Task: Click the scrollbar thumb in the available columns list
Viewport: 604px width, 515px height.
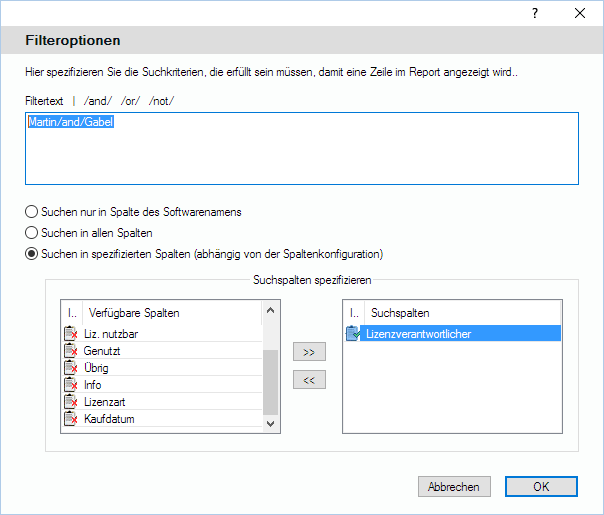Action: point(270,382)
